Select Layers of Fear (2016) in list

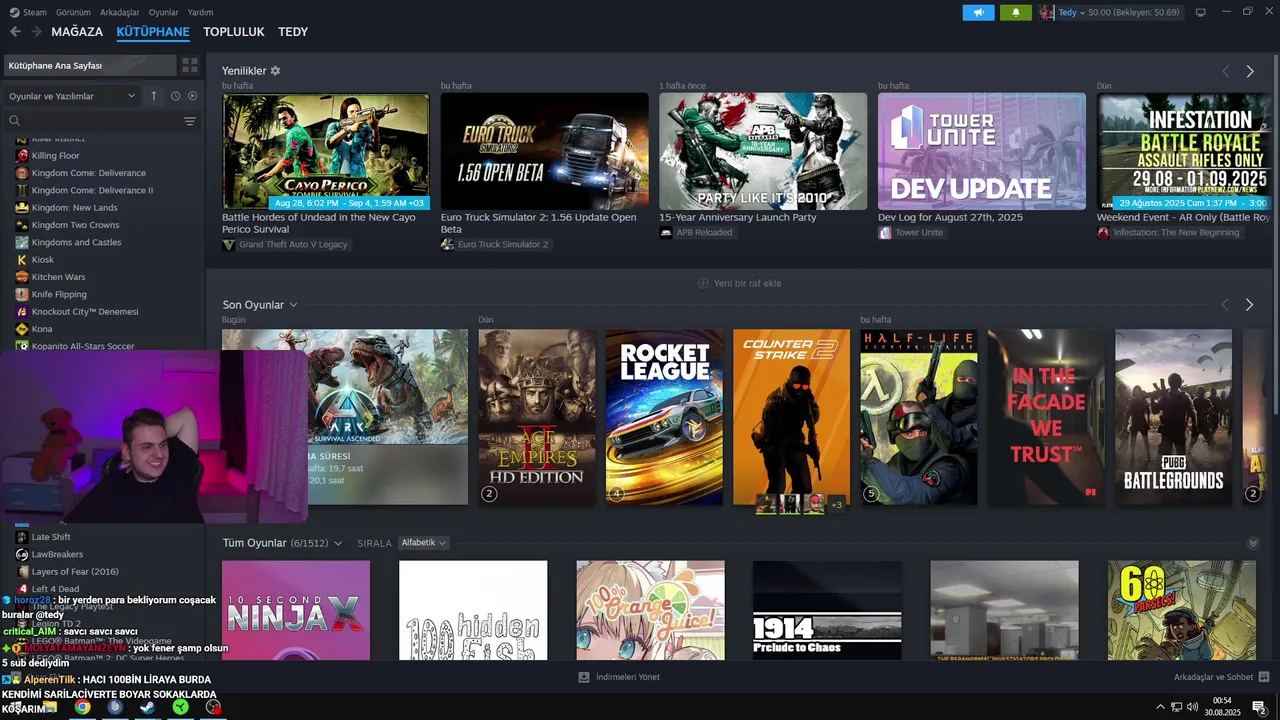tap(75, 572)
